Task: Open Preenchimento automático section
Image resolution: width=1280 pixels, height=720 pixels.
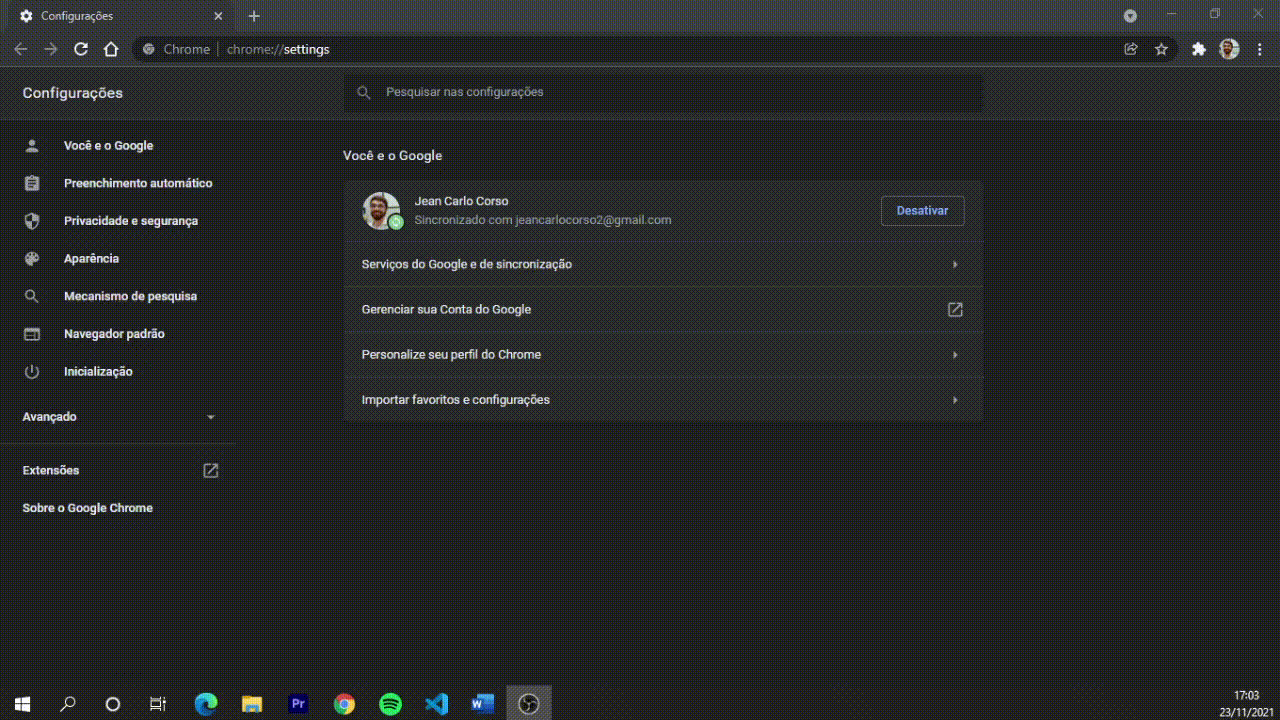Action: pyautogui.click(x=118, y=183)
